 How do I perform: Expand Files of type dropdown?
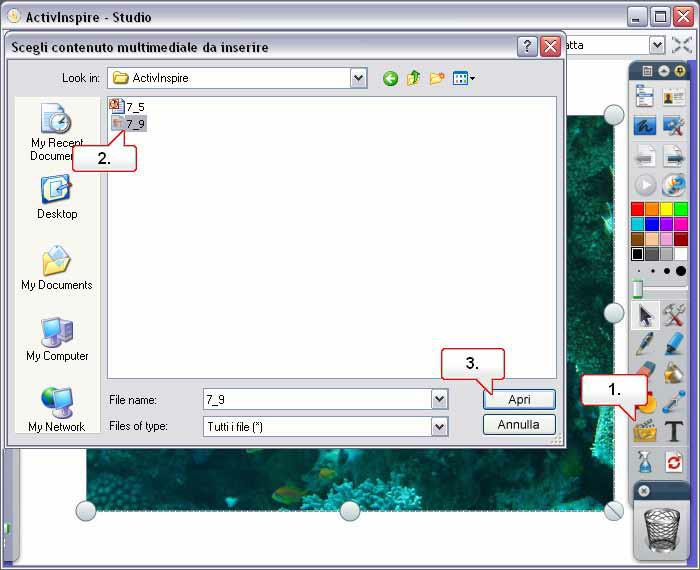point(439,427)
